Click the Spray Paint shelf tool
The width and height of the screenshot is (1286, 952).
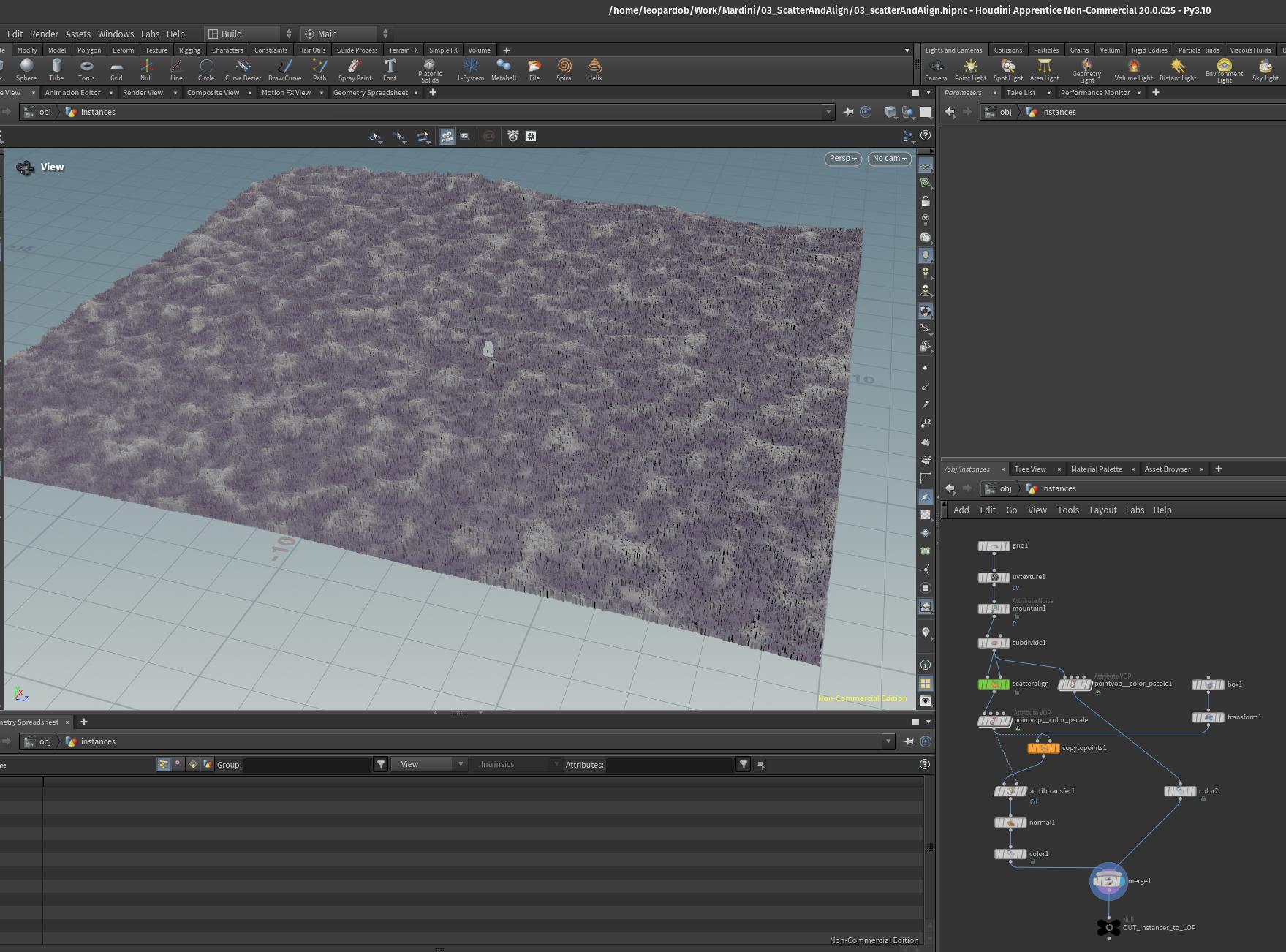[355, 70]
